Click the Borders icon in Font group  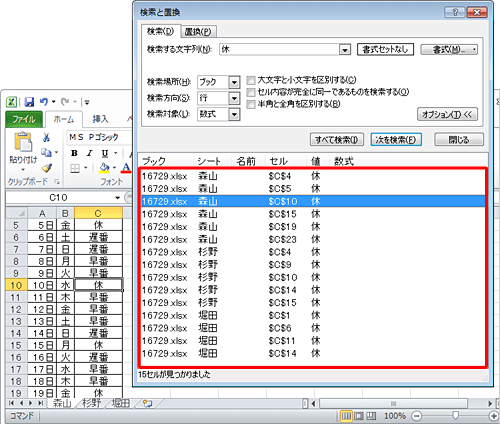pyautogui.click(x=75, y=168)
